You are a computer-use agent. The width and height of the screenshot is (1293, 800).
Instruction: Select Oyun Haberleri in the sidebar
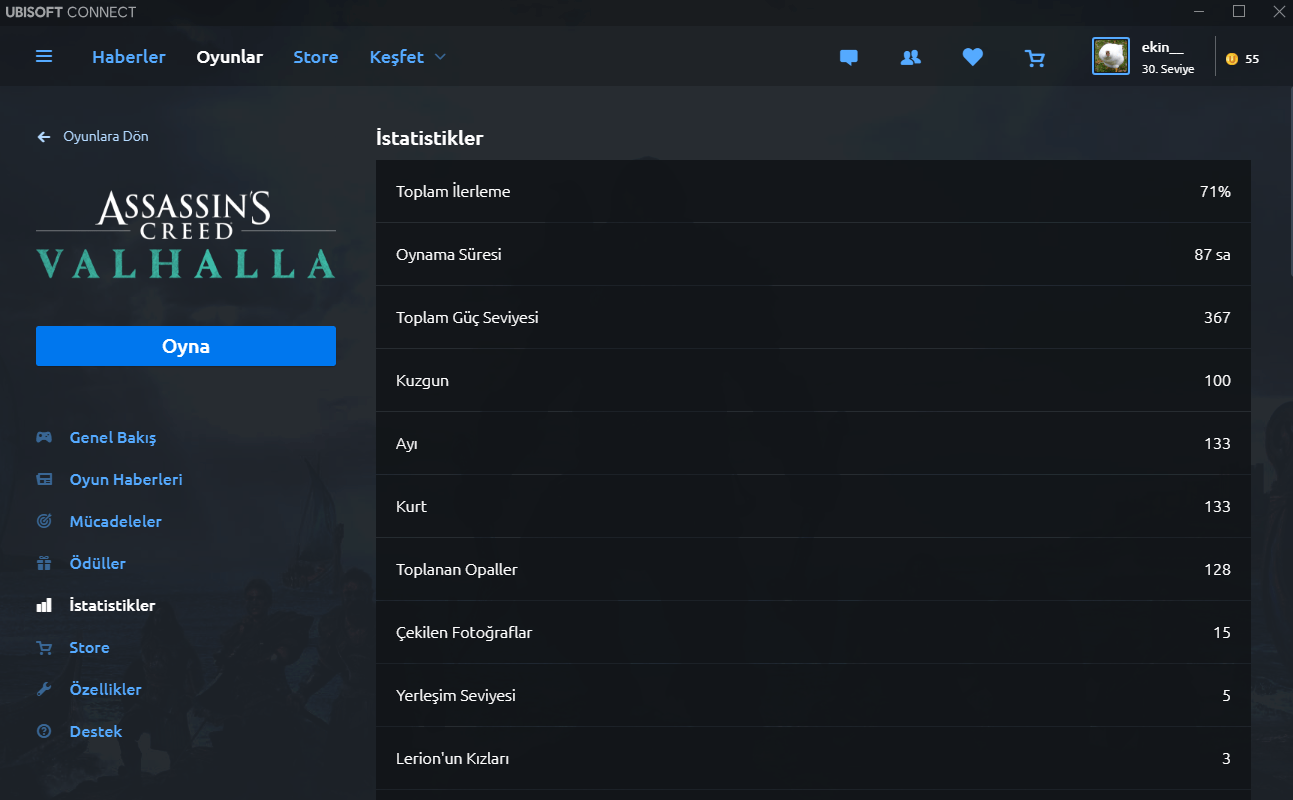[x=126, y=480]
